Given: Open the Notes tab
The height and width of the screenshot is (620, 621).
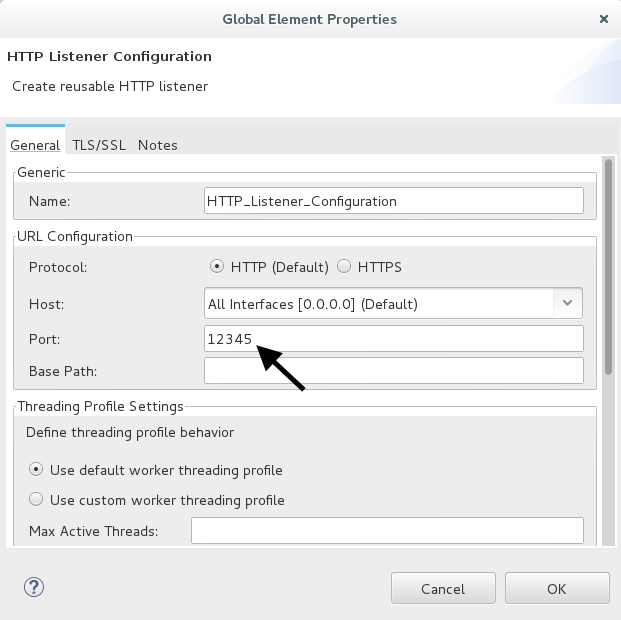Looking at the screenshot, I should [158, 145].
